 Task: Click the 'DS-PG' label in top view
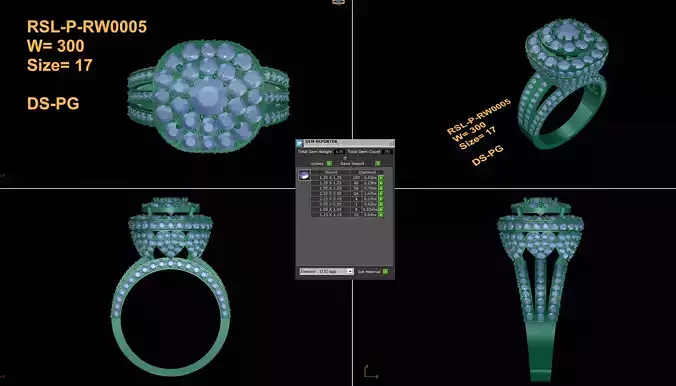[53, 104]
